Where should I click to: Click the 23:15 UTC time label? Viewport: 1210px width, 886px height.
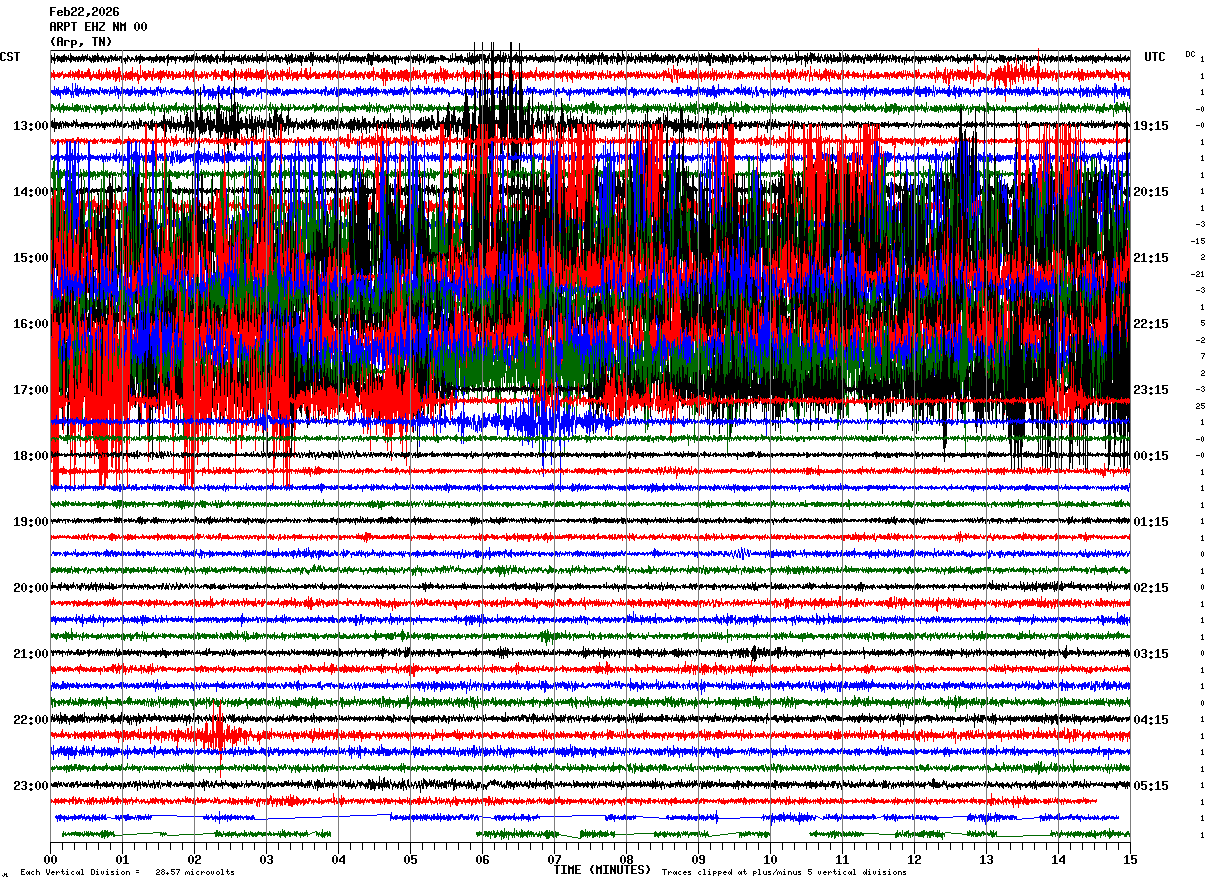tap(1151, 390)
